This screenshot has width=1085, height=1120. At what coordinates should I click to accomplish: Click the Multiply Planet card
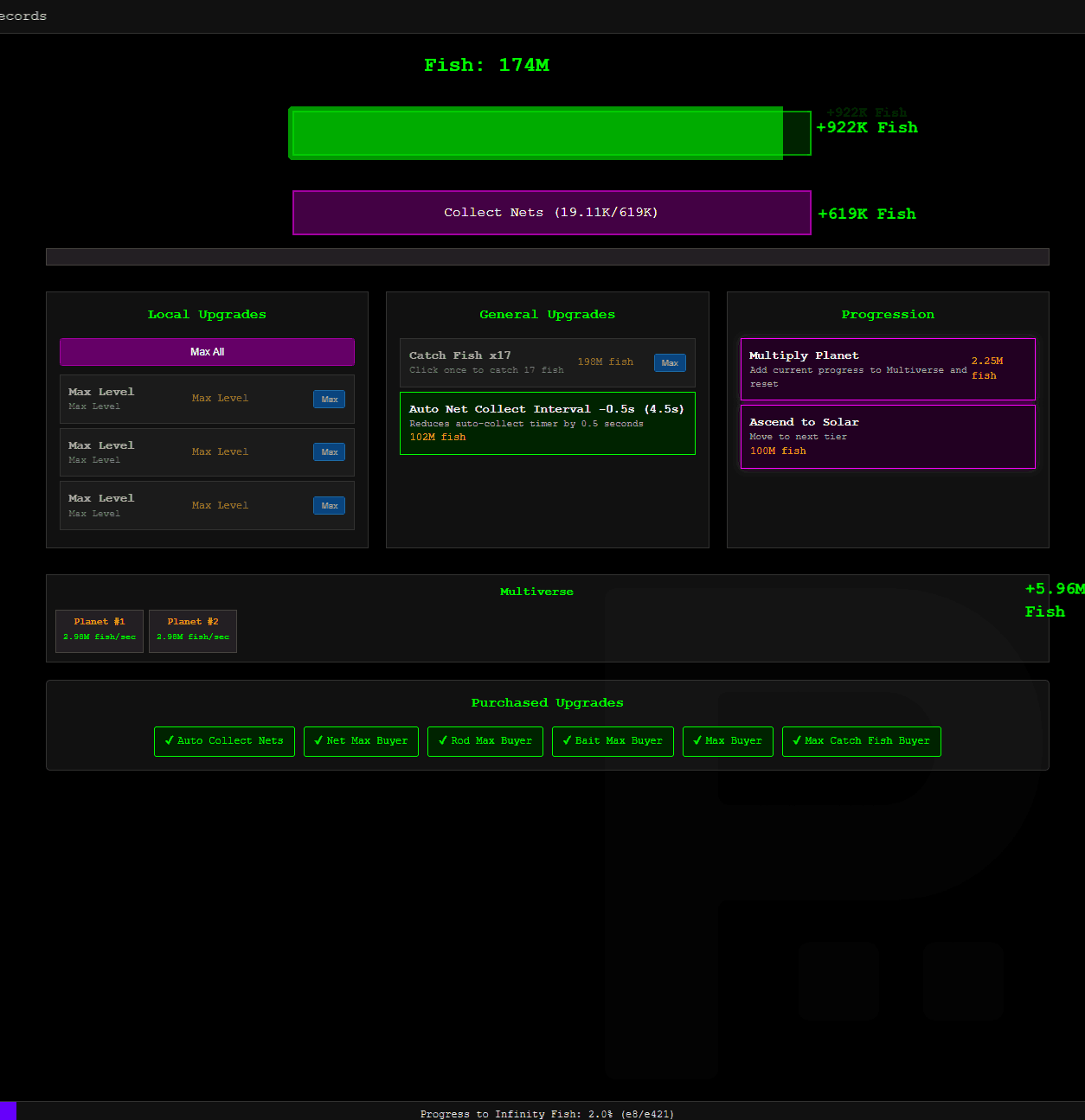tap(888, 369)
